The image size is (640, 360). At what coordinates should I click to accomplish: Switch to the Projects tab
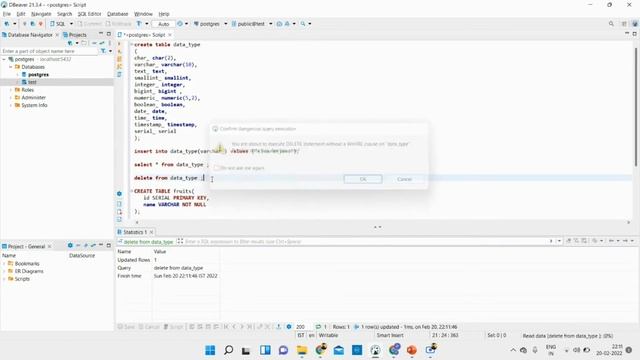75,35
